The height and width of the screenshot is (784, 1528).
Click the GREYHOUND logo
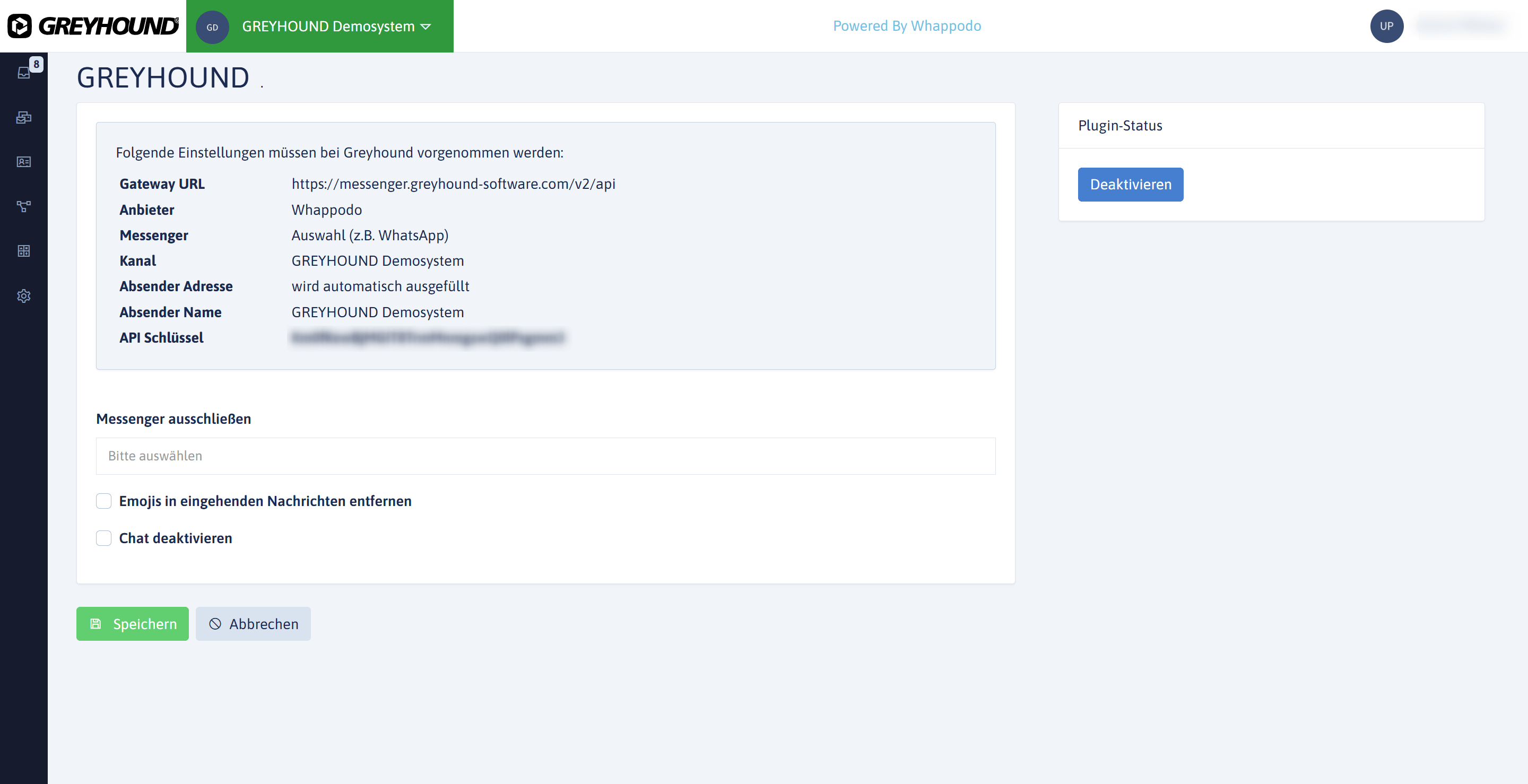click(92, 26)
